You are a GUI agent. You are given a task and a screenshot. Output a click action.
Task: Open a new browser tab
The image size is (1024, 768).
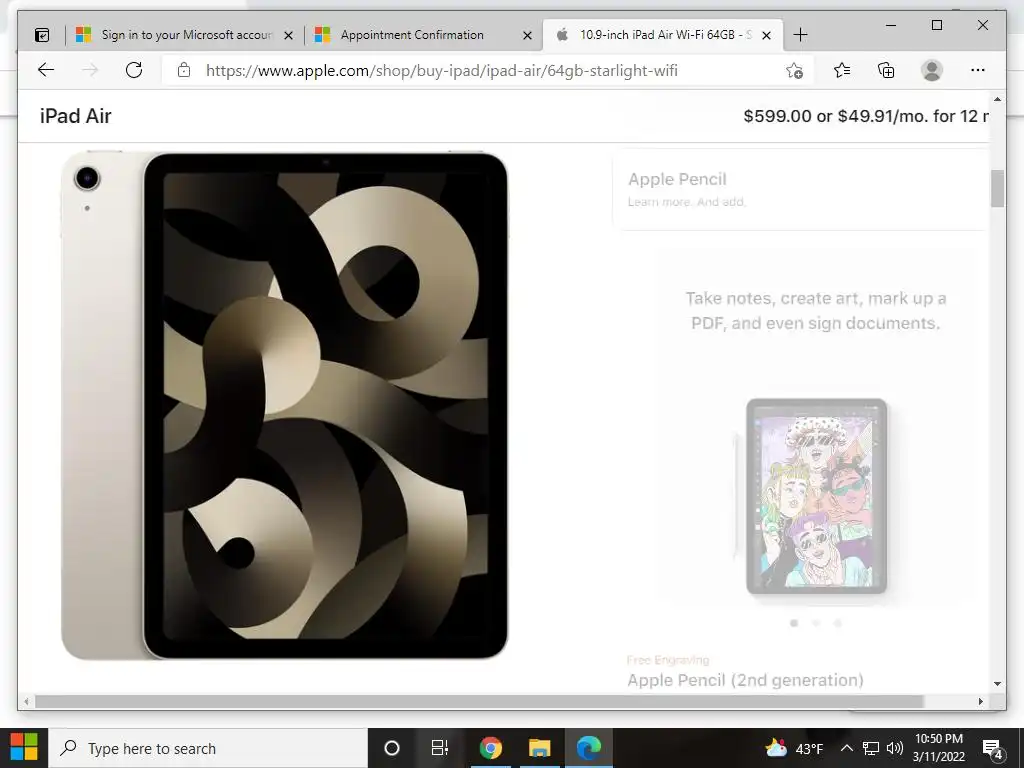(x=800, y=35)
